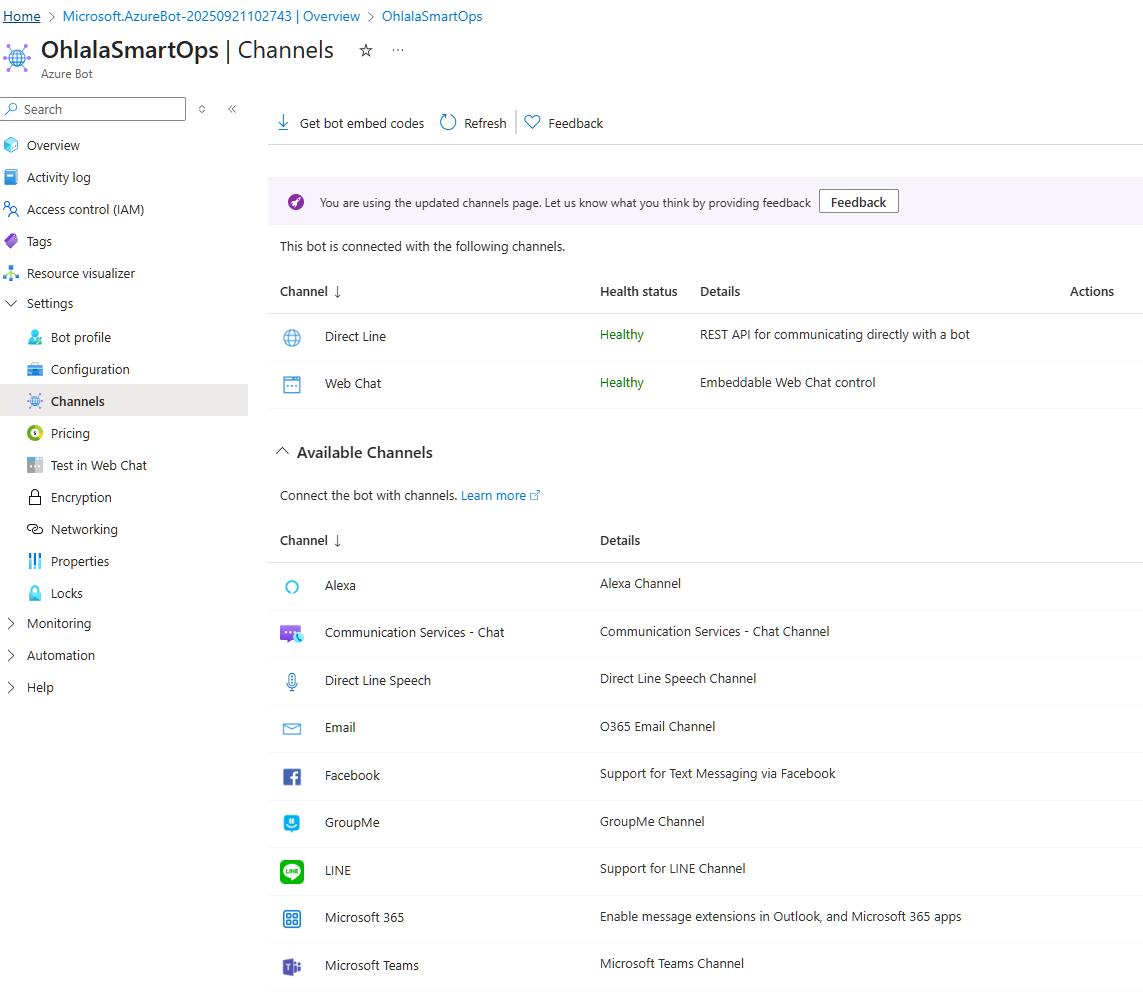1143x997 pixels.
Task: Click the favorite star icon beside Channels title
Action: click(366, 51)
